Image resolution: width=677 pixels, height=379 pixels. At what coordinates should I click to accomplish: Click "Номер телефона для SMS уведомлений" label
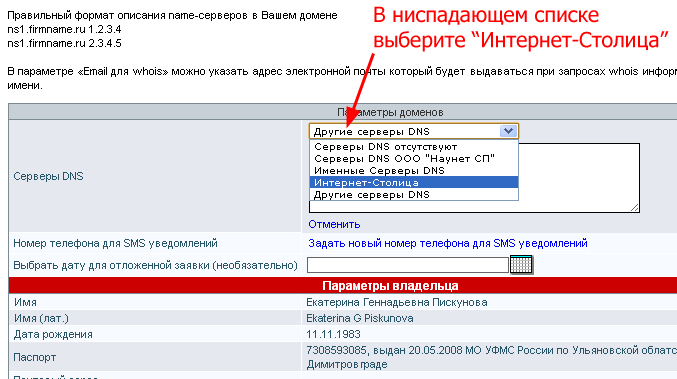(115, 243)
